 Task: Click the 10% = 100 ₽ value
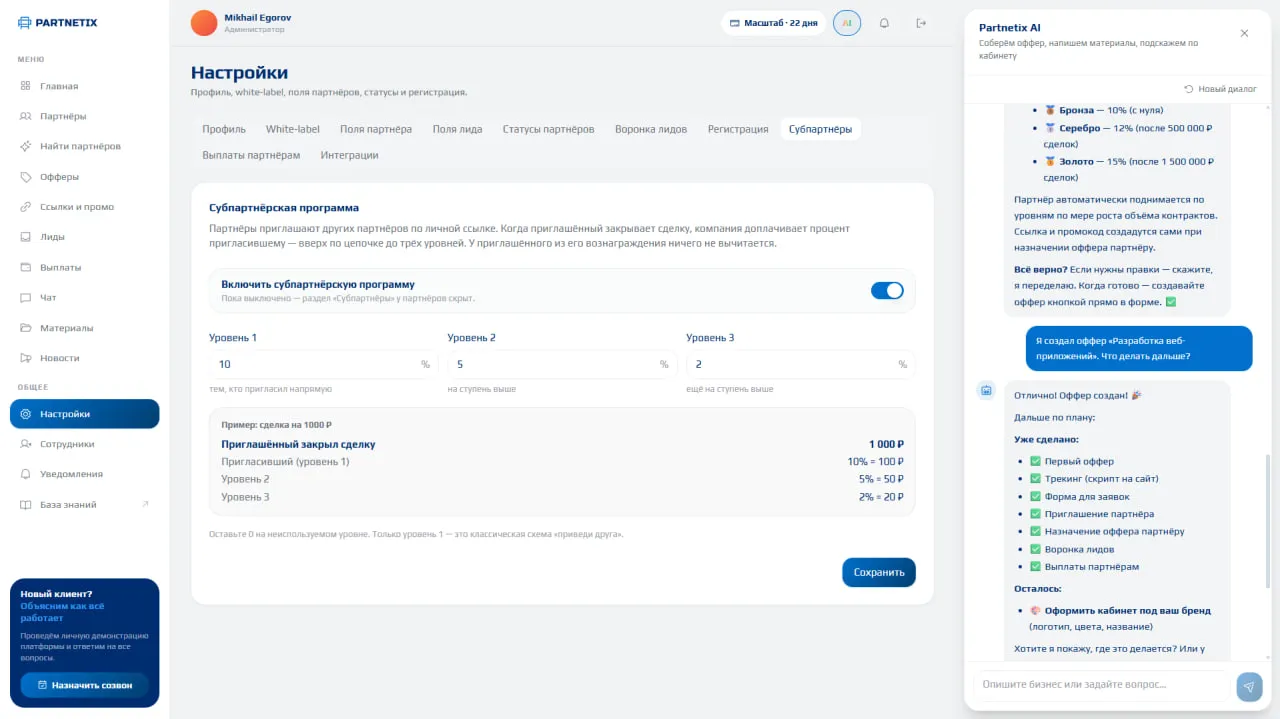pos(875,462)
